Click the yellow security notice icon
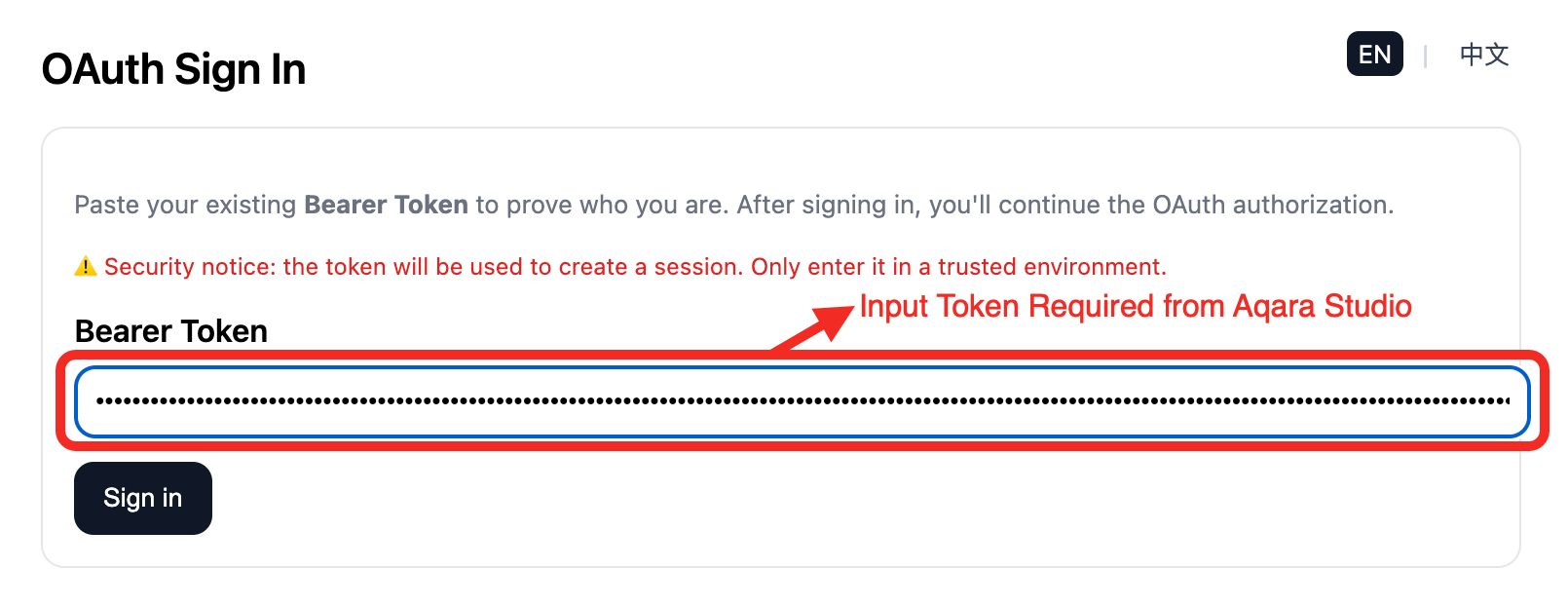This screenshot has height=606, width=1568. point(85,265)
